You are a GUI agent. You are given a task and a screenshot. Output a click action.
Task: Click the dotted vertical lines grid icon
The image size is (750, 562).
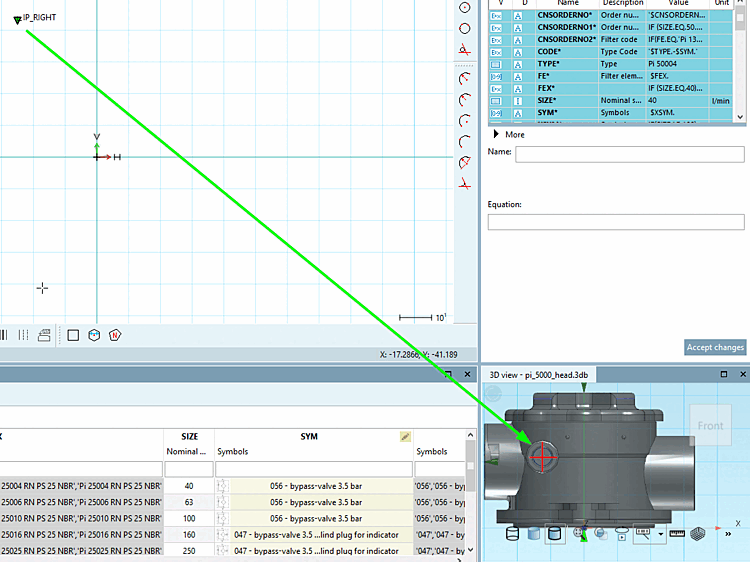[23, 335]
